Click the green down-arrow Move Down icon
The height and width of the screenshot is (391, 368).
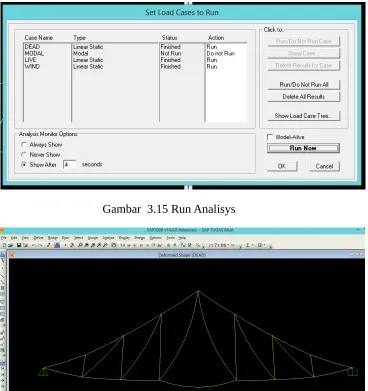pos(175,245)
